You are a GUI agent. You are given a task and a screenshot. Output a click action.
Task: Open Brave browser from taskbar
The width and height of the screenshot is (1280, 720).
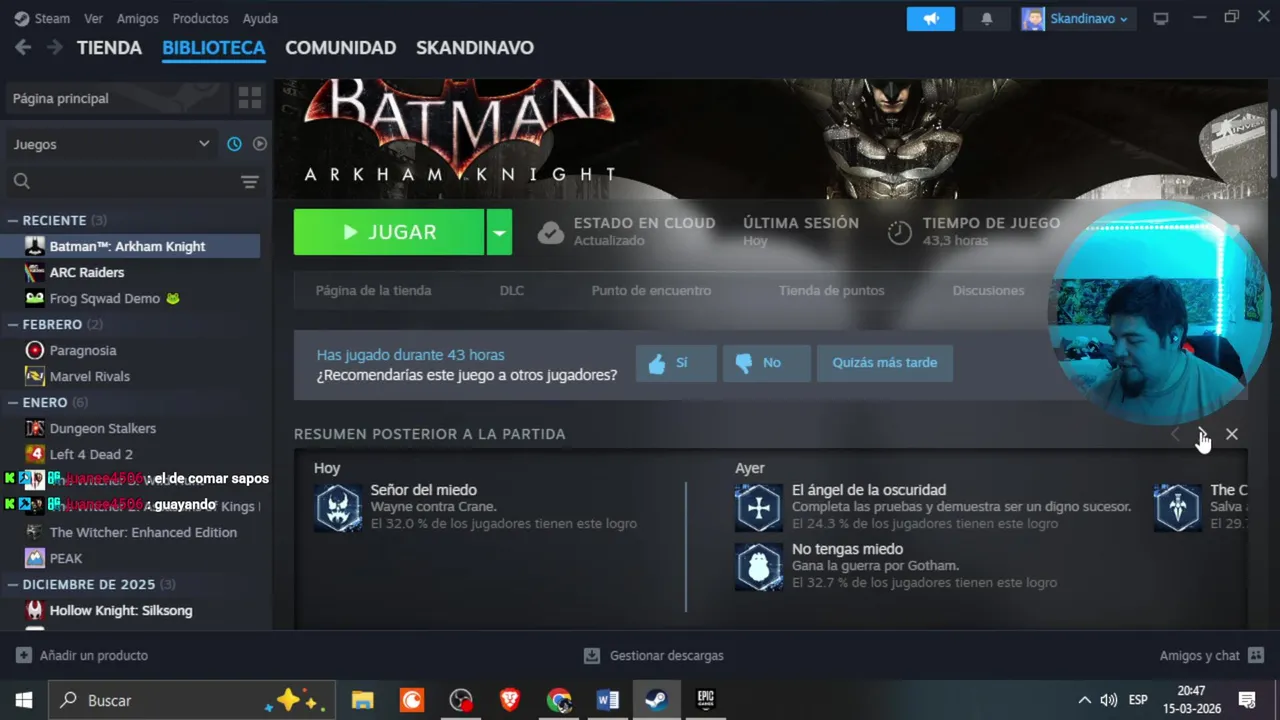tap(510, 700)
